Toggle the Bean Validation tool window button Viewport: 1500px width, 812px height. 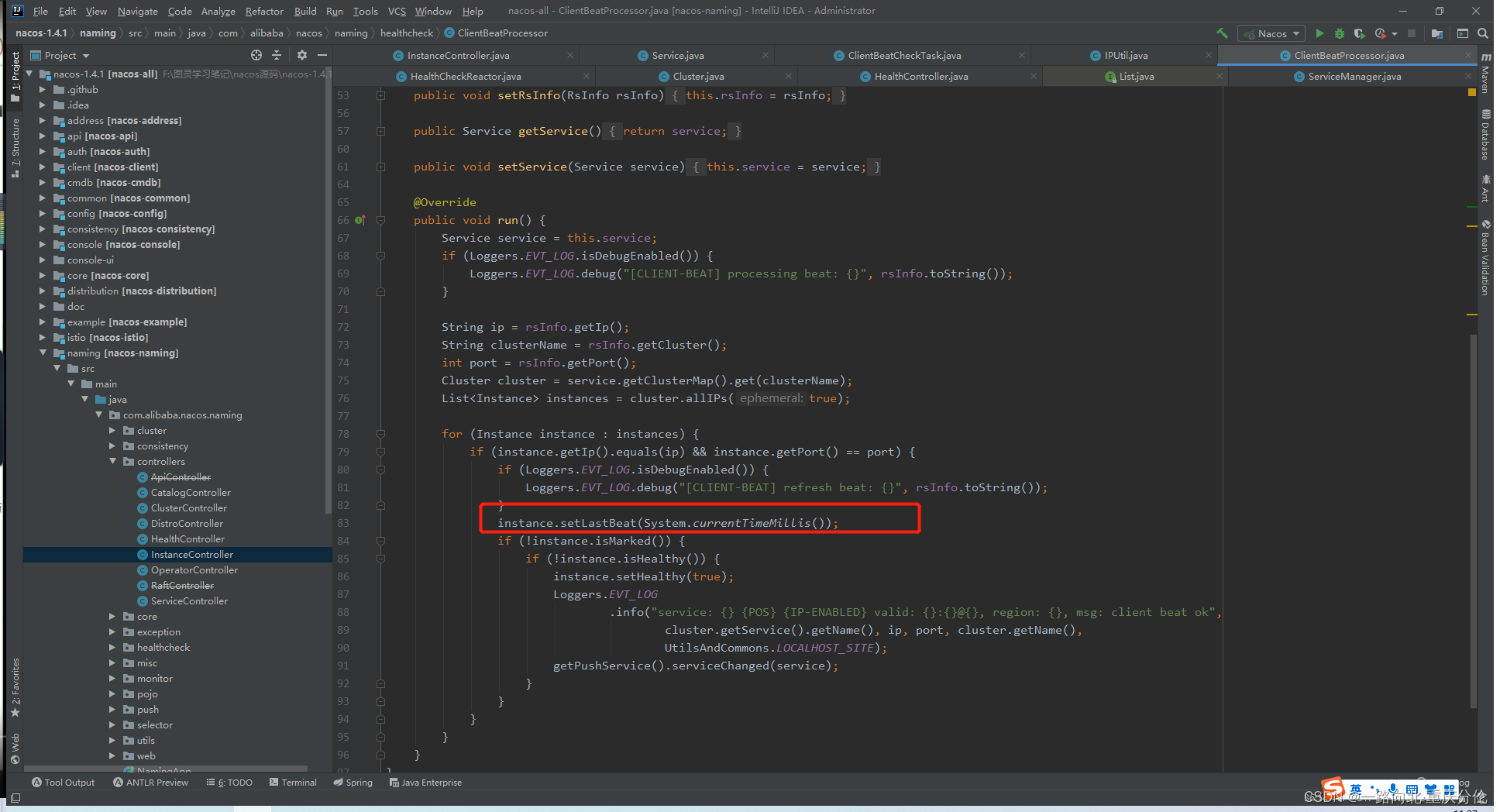[1485, 257]
